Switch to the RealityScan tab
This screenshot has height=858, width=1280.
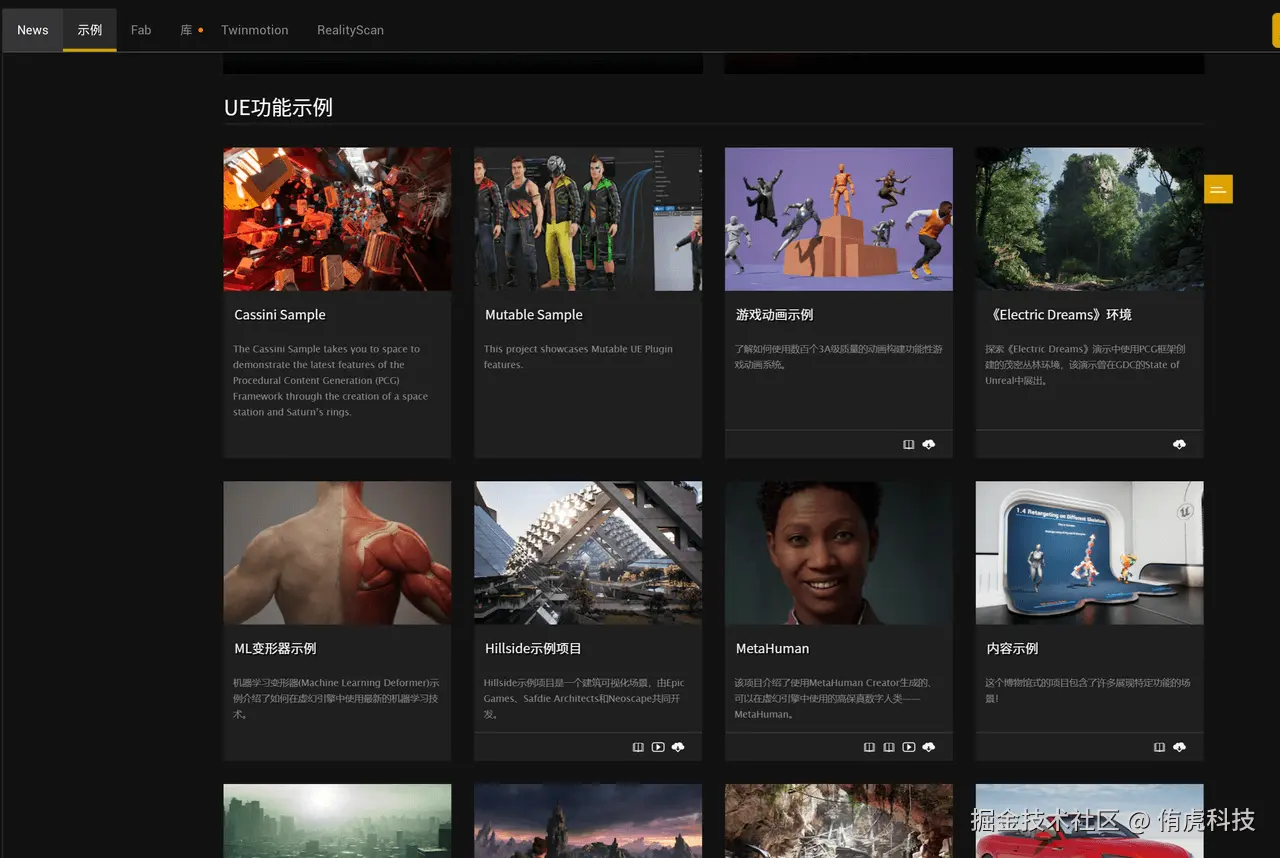coord(350,30)
